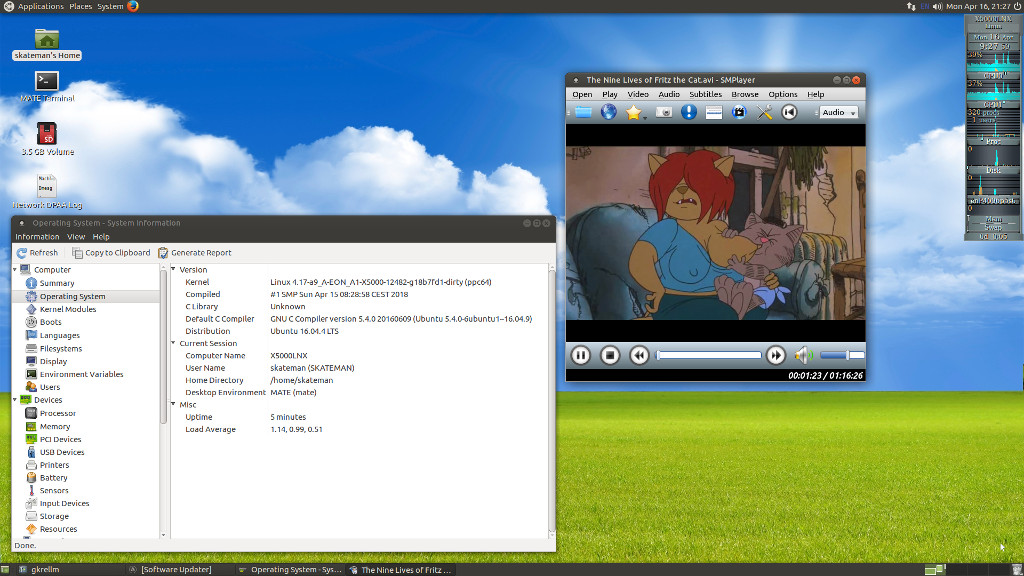
Task: Take a screenshot with SMPlayer camera icon
Action: [x=664, y=112]
